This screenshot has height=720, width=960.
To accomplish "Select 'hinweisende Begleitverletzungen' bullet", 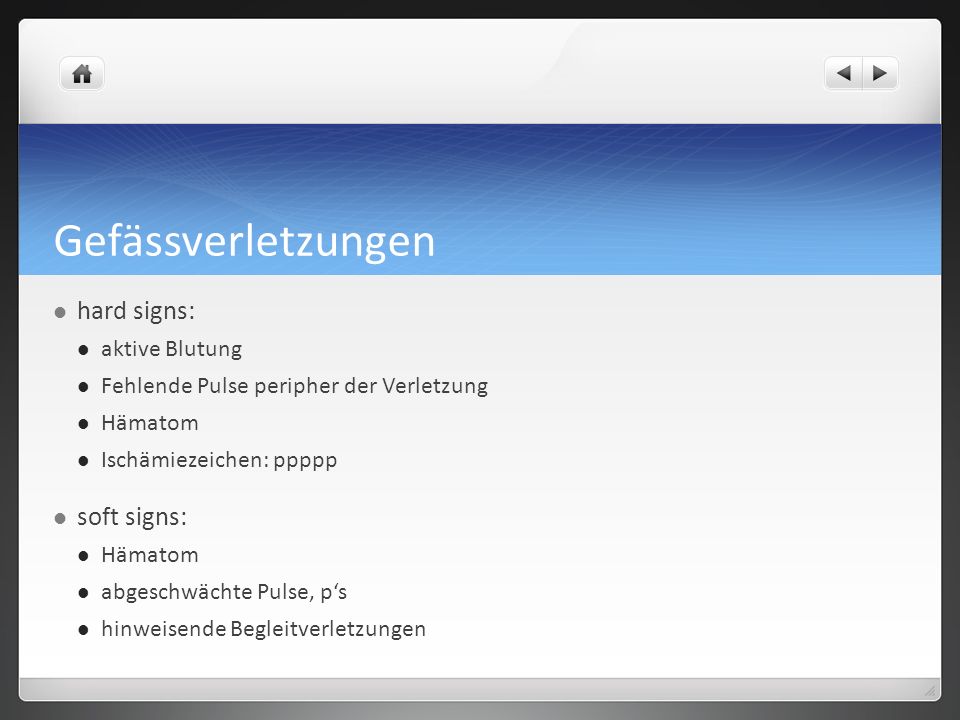I will tap(263, 629).
